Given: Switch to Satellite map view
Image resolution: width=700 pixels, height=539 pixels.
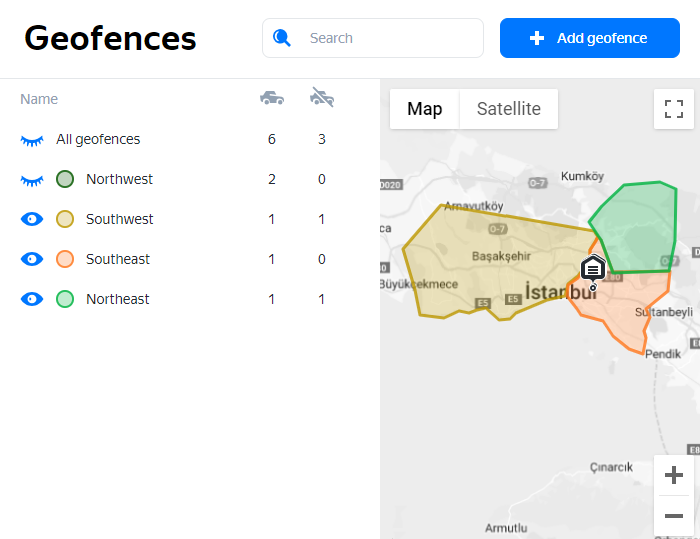Looking at the screenshot, I should coord(508,109).
